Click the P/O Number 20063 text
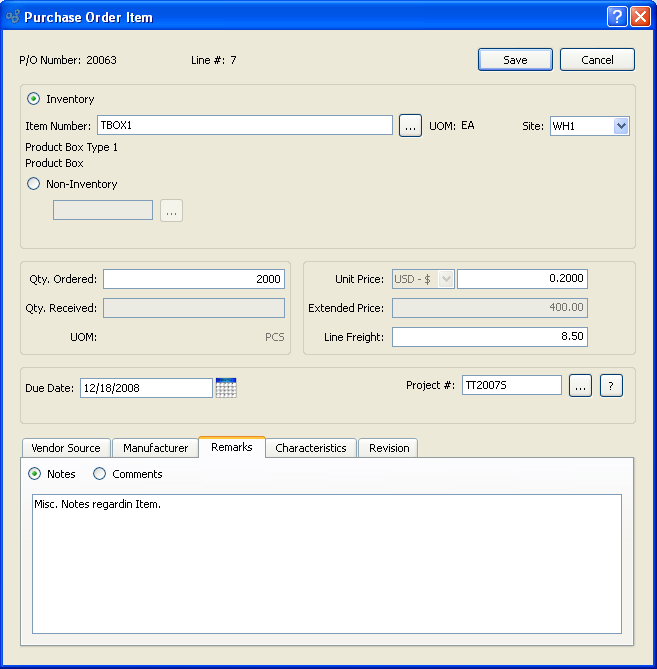The image size is (657, 669). [x=68, y=60]
